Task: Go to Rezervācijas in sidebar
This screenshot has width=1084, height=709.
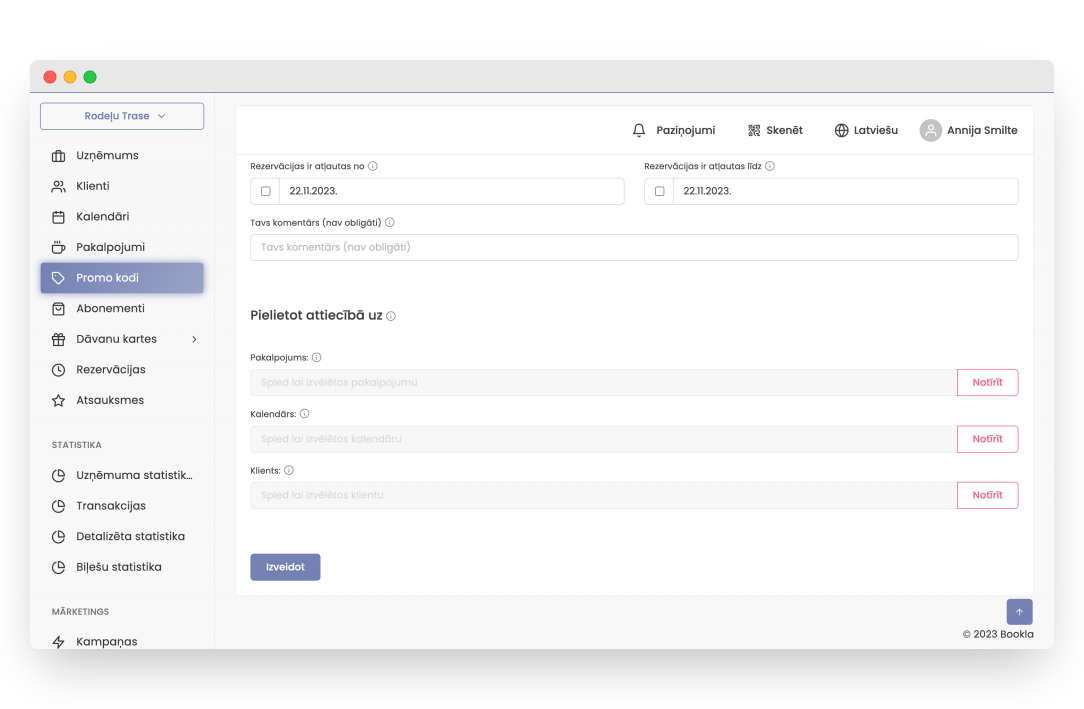Action: [111, 370]
